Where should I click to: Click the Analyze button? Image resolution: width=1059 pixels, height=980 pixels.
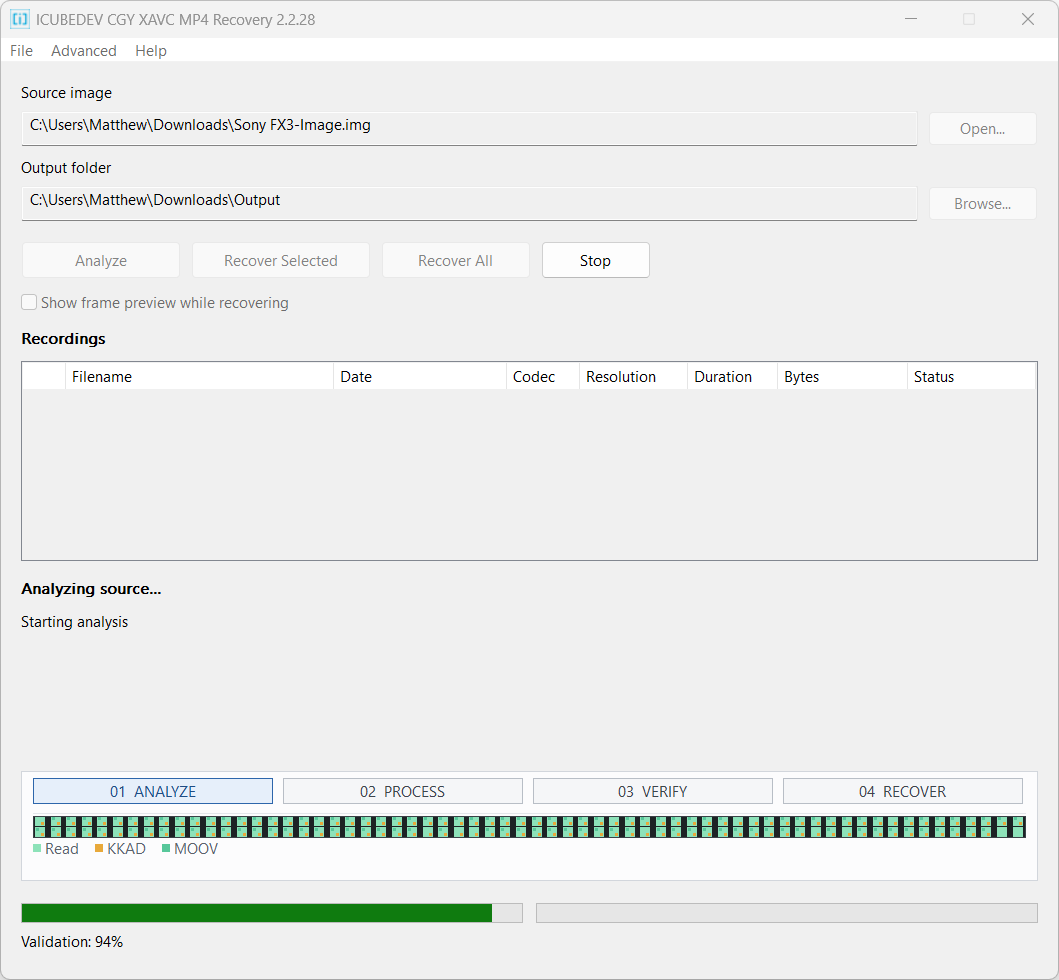(x=101, y=261)
